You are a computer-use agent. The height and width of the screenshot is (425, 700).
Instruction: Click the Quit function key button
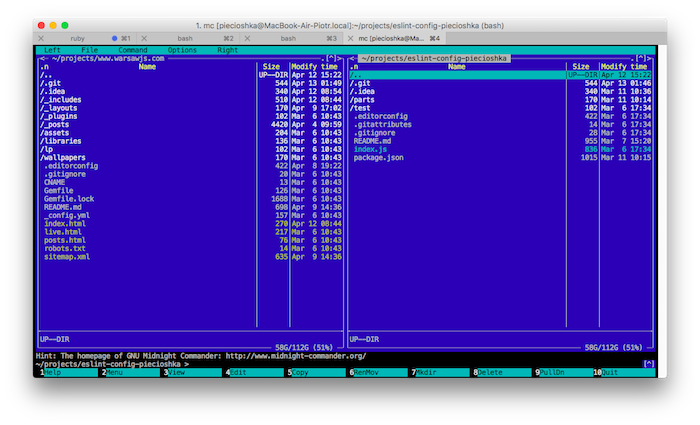coord(610,372)
